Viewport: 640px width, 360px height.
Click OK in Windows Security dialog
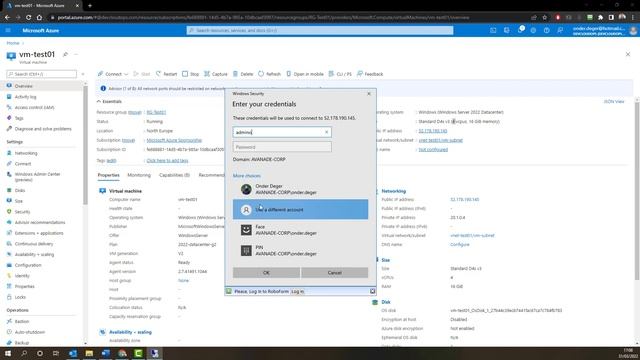pos(266,273)
